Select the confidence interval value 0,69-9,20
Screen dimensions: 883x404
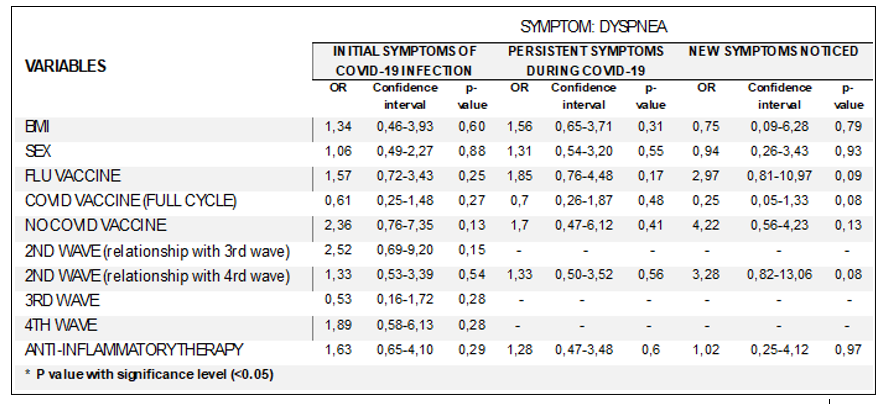click(404, 251)
